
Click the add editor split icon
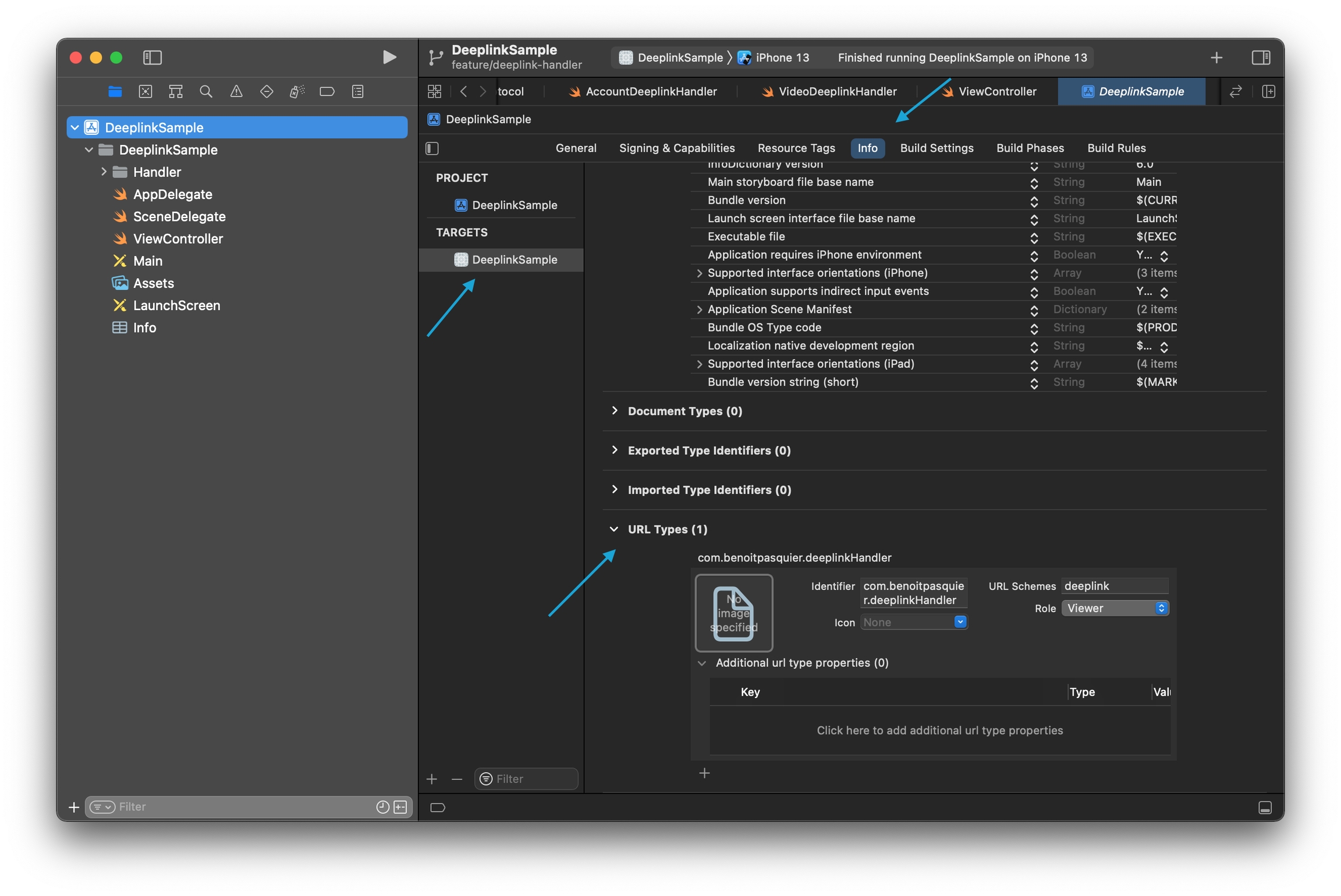(x=1268, y=91)
